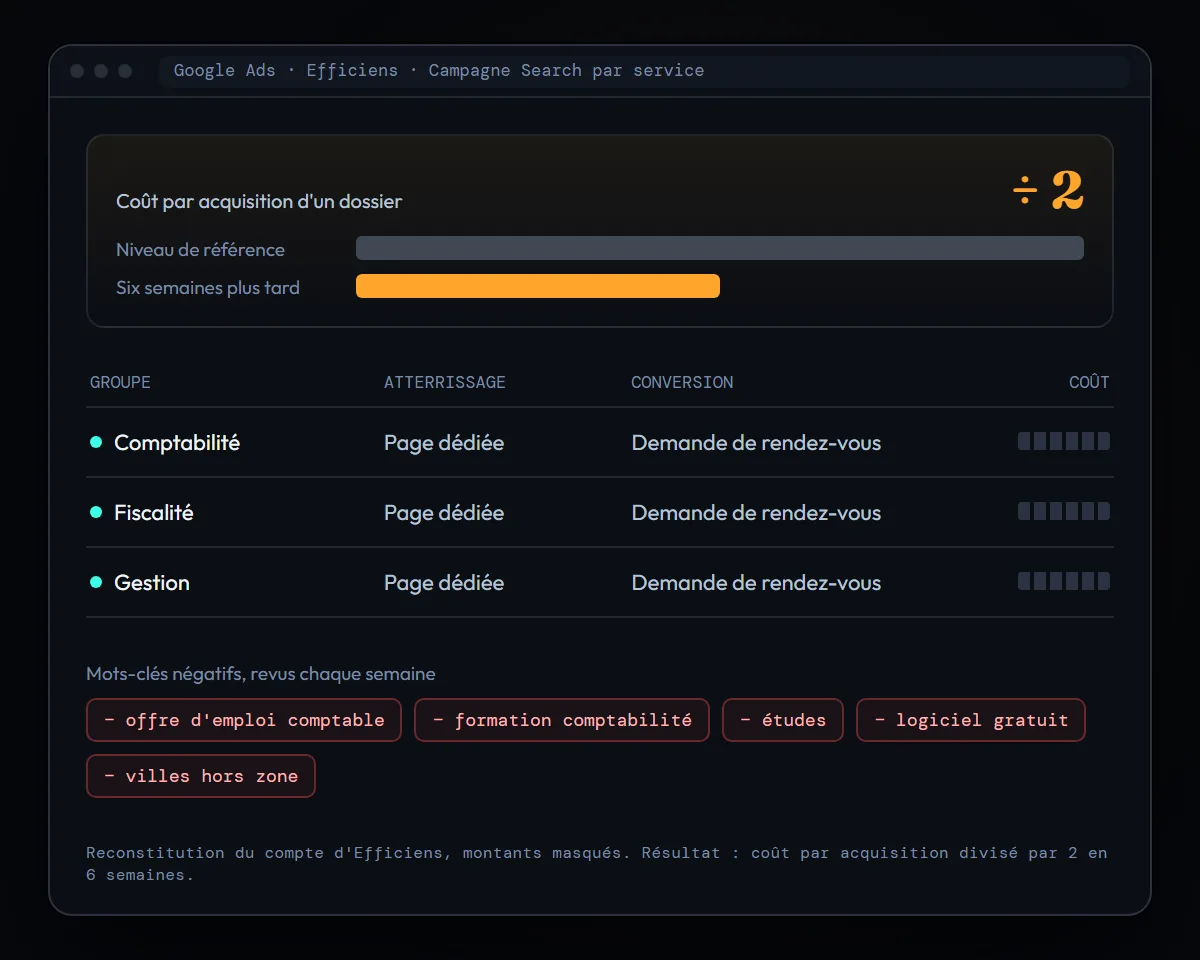Click the cyan dot beside Fiscalité

(x=96, y=512)
